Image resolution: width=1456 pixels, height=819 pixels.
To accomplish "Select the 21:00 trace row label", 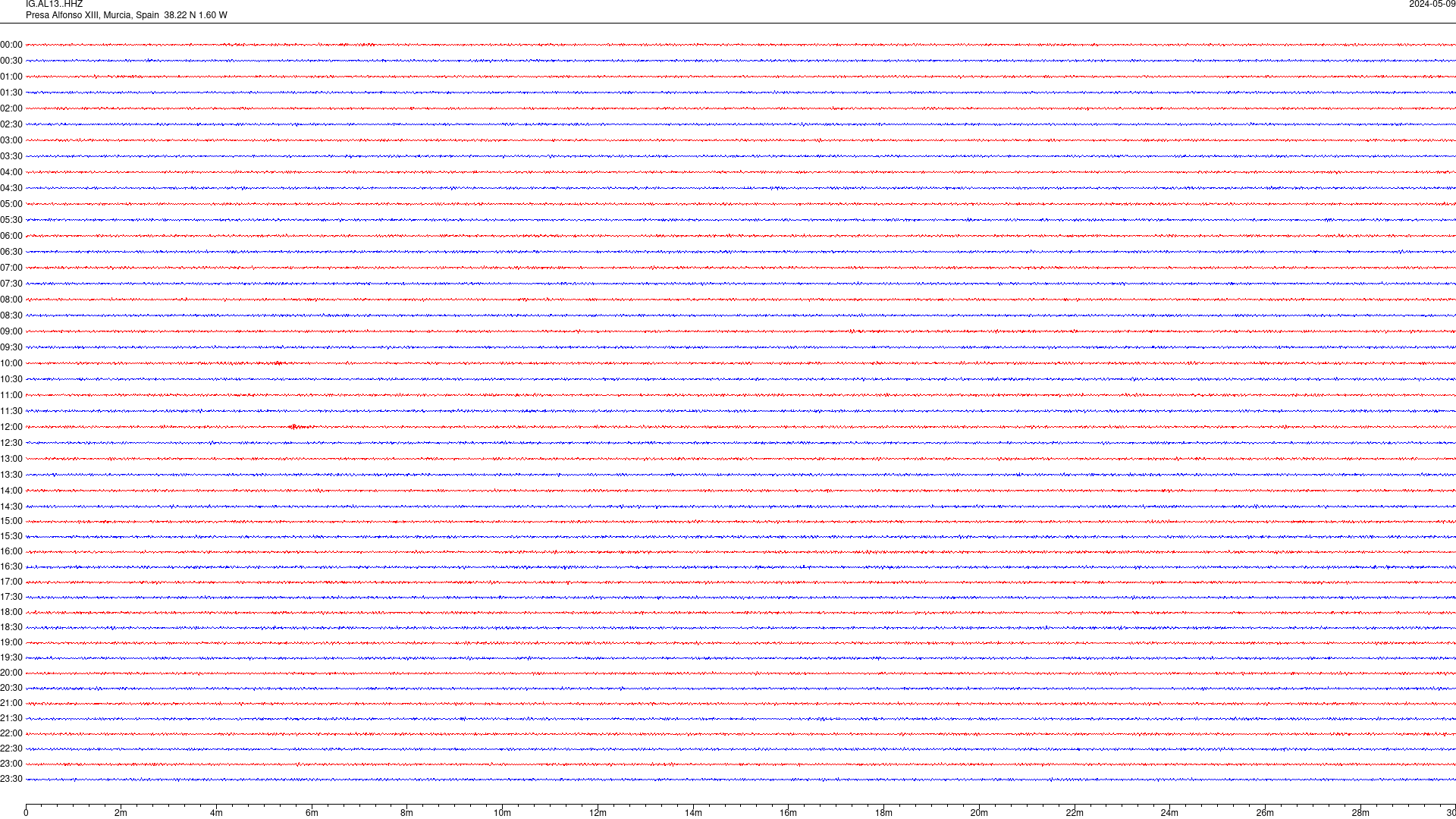I will 11,703.
